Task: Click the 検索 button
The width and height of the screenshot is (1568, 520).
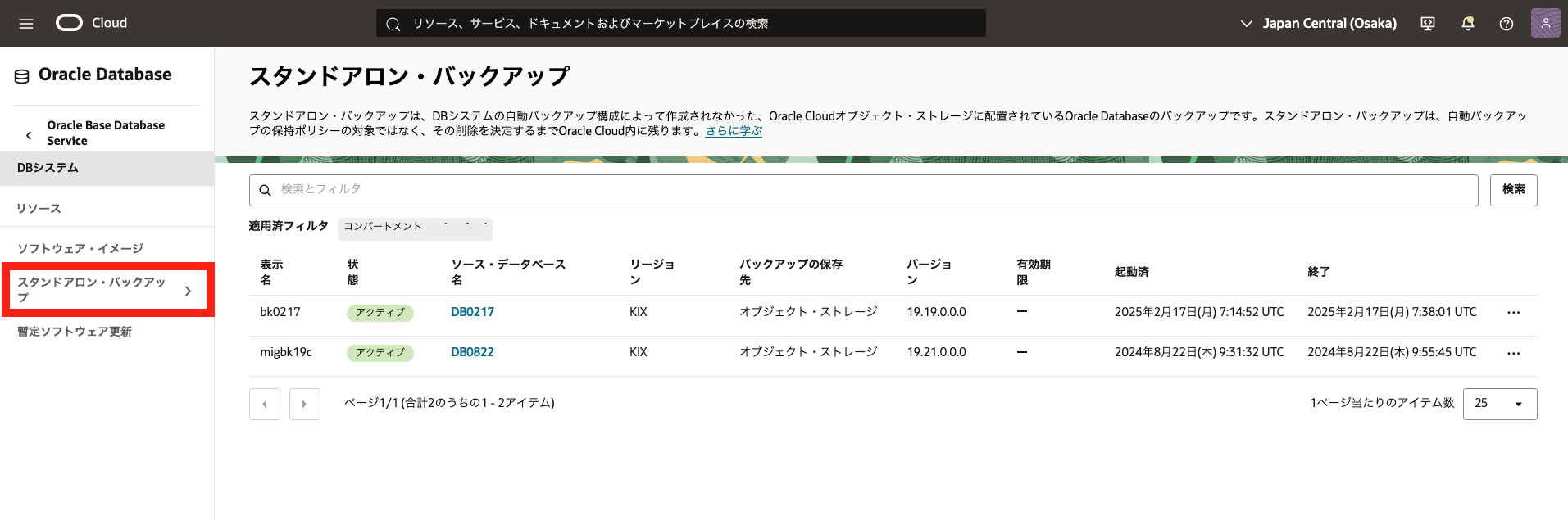Action: tap(1513, 190)
